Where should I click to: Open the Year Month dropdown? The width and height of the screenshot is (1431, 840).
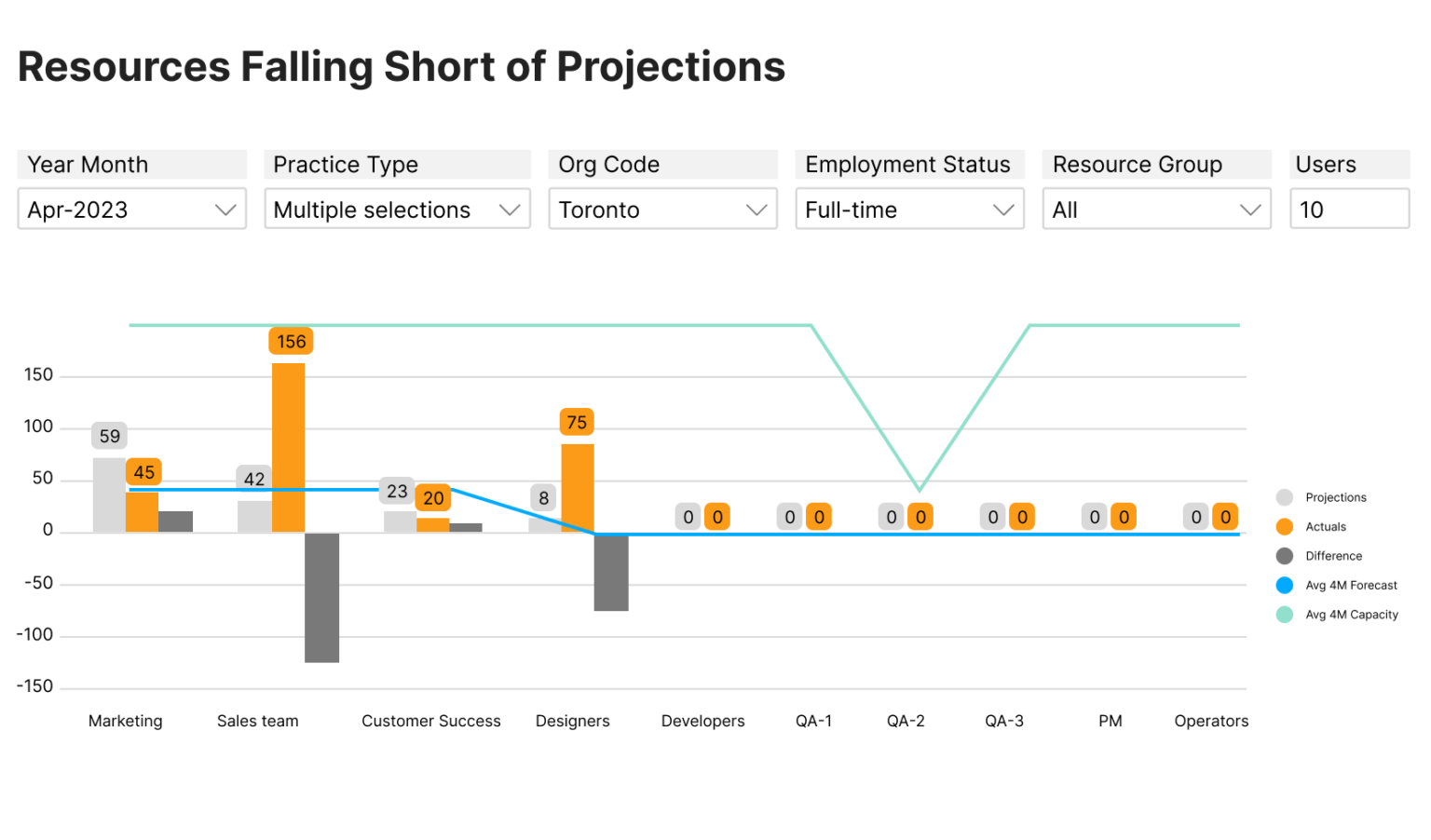131,209
